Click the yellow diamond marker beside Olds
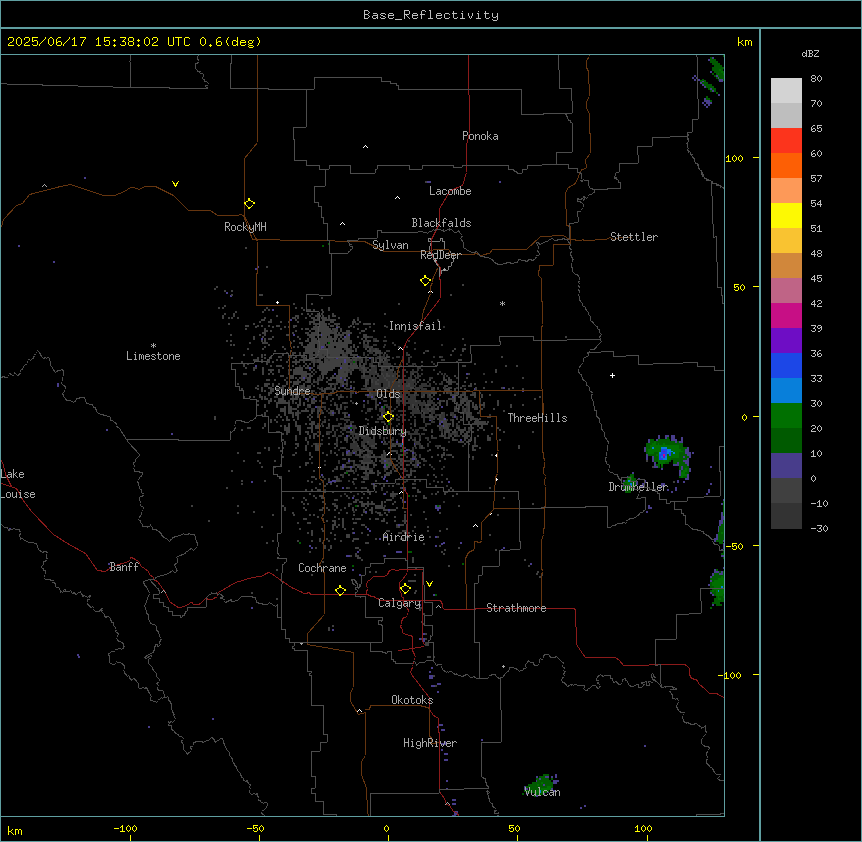Viewport: 862px width, 842px height. (388, 417)
